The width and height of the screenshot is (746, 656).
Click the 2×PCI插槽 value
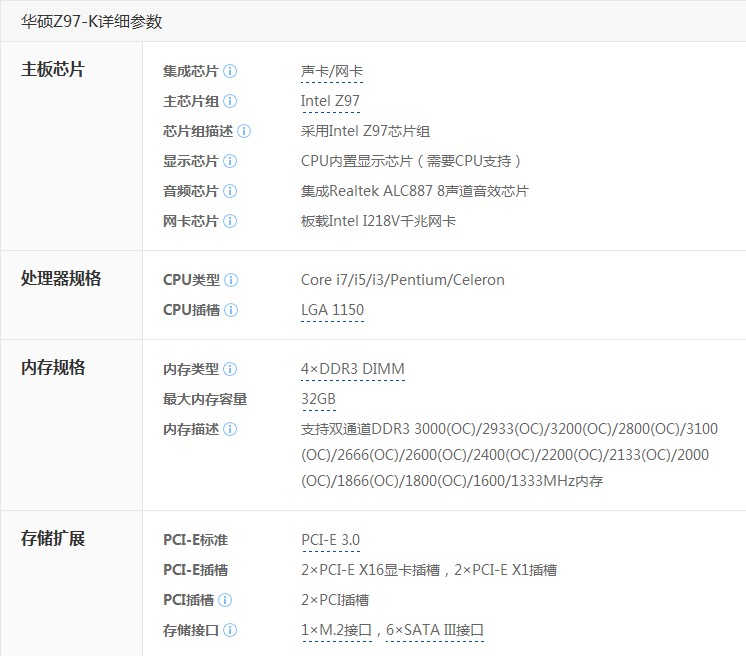point(335,600)
